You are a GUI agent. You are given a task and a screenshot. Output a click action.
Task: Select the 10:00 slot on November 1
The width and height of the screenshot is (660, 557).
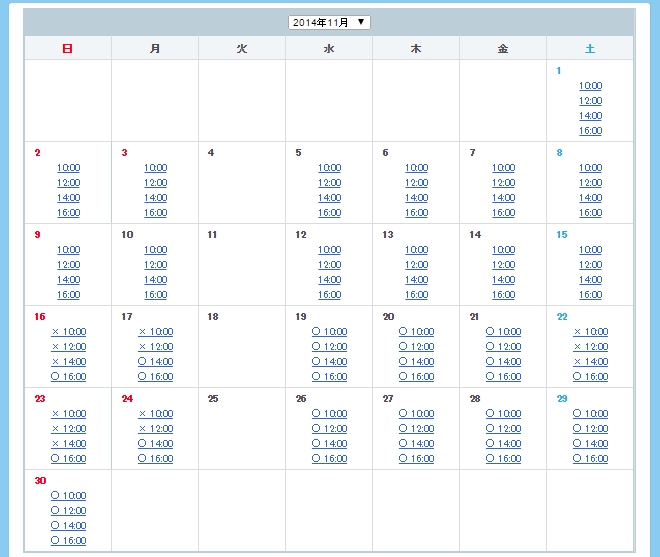[x=590, y=86]
